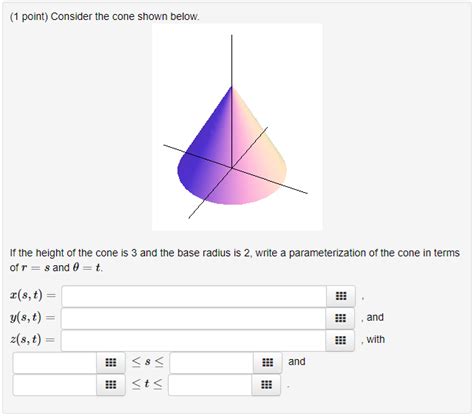Focus the lower bound field for s
The height and width of the screenshot is (416, 474).
(x=55, y=362)
